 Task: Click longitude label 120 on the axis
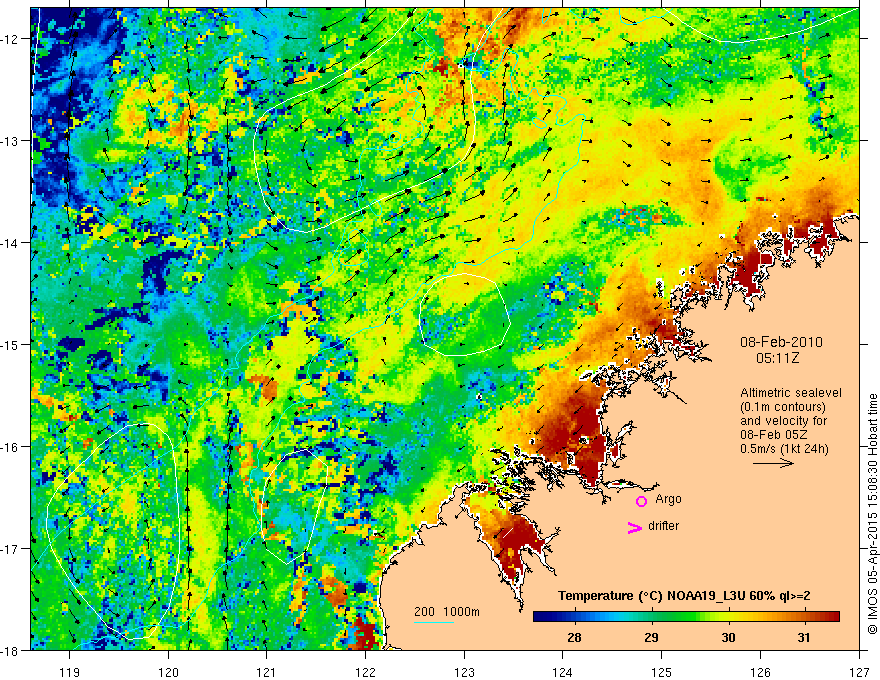168,672
